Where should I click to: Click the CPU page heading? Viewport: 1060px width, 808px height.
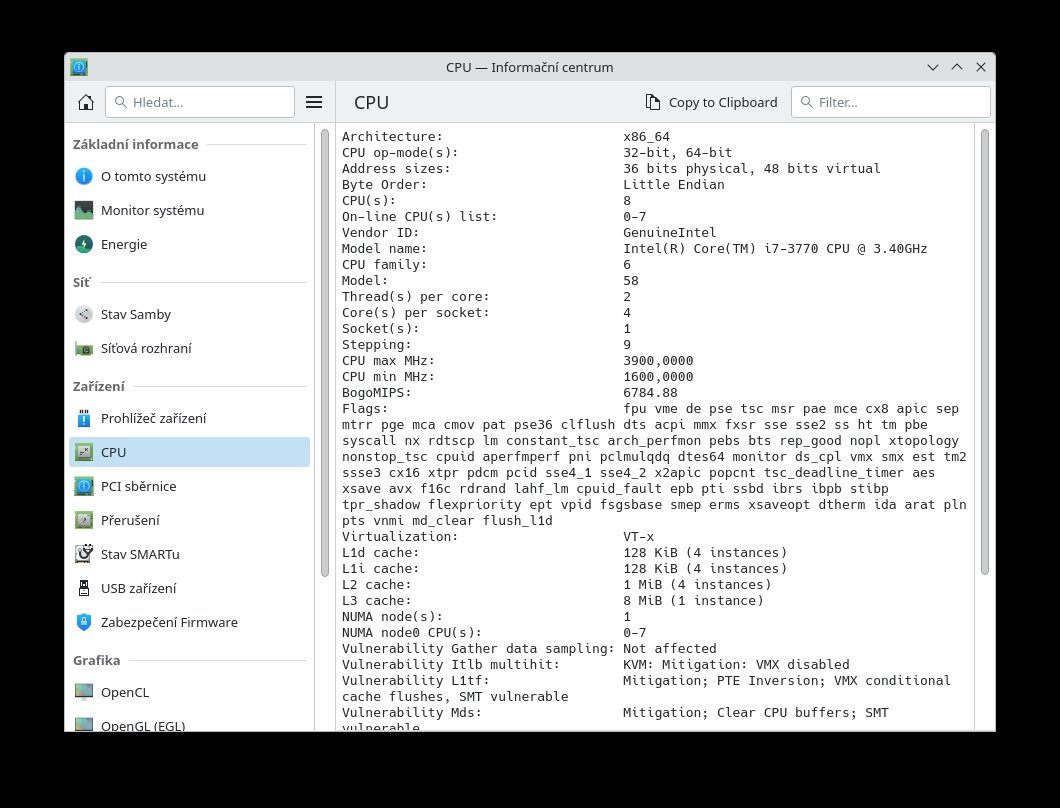pos(371,102)
